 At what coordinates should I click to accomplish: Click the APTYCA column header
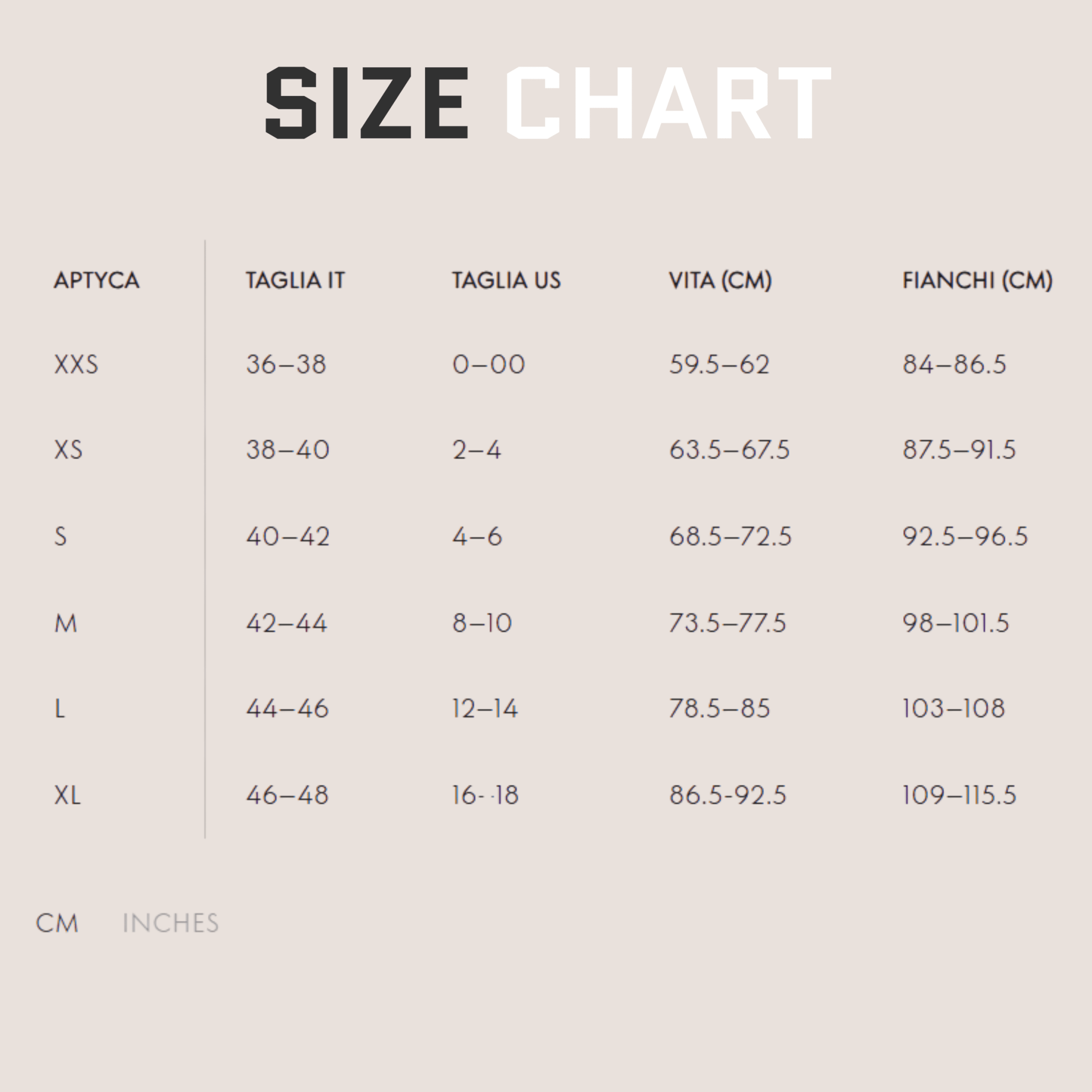point(97,280)
